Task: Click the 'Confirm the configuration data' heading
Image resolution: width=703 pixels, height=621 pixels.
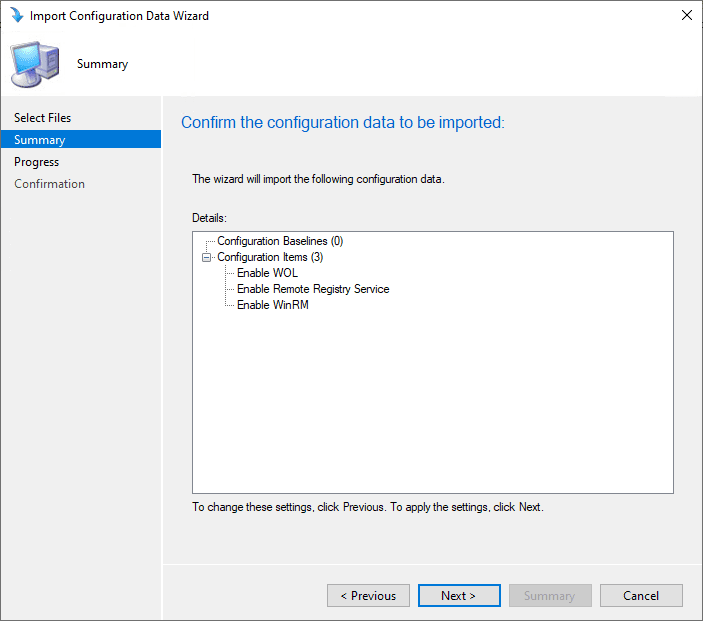Action: tap(342, 122)
